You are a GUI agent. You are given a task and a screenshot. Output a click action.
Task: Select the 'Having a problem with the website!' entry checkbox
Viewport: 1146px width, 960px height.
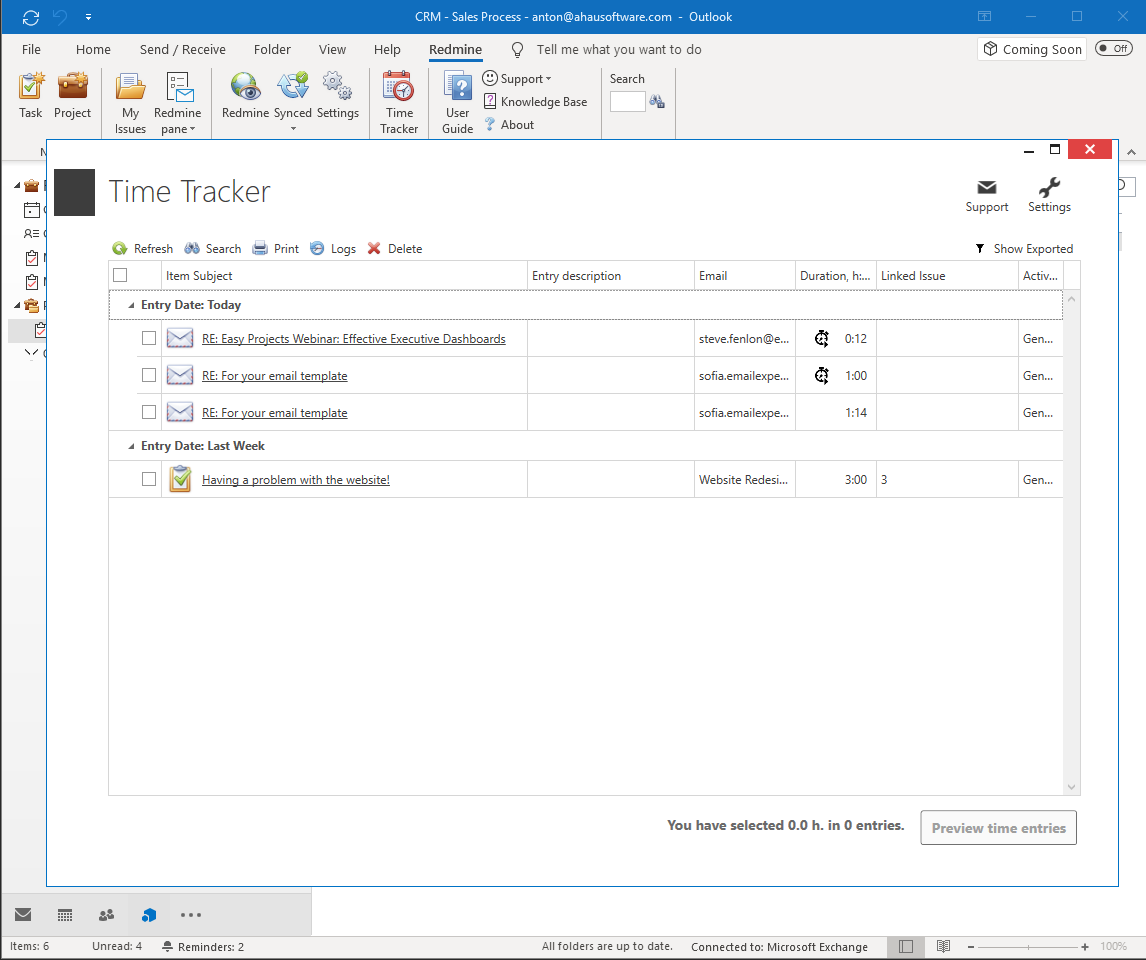[149, 478]
